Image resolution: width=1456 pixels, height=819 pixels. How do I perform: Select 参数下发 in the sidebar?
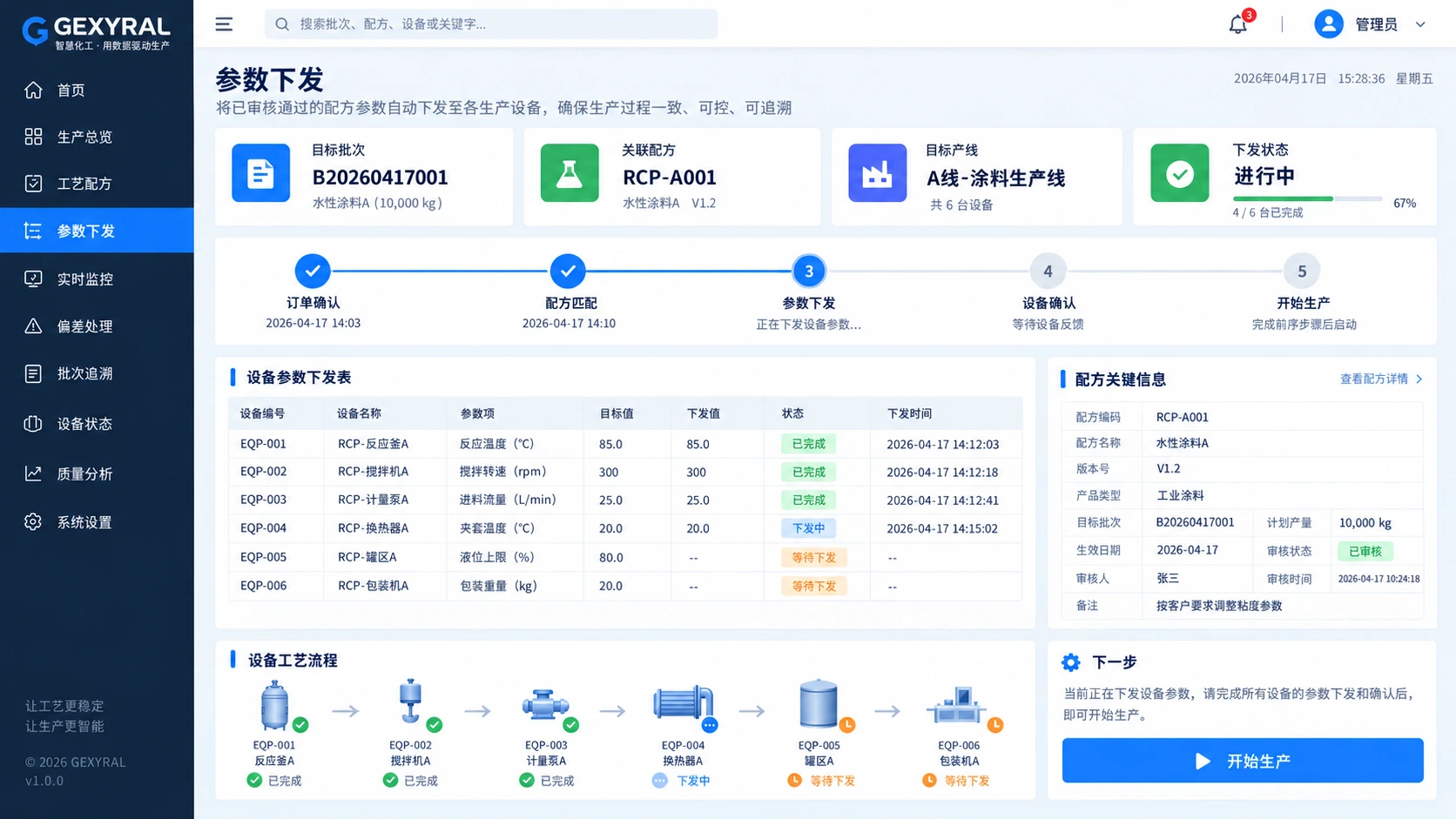pyautogui.click(x=97, y=231)
